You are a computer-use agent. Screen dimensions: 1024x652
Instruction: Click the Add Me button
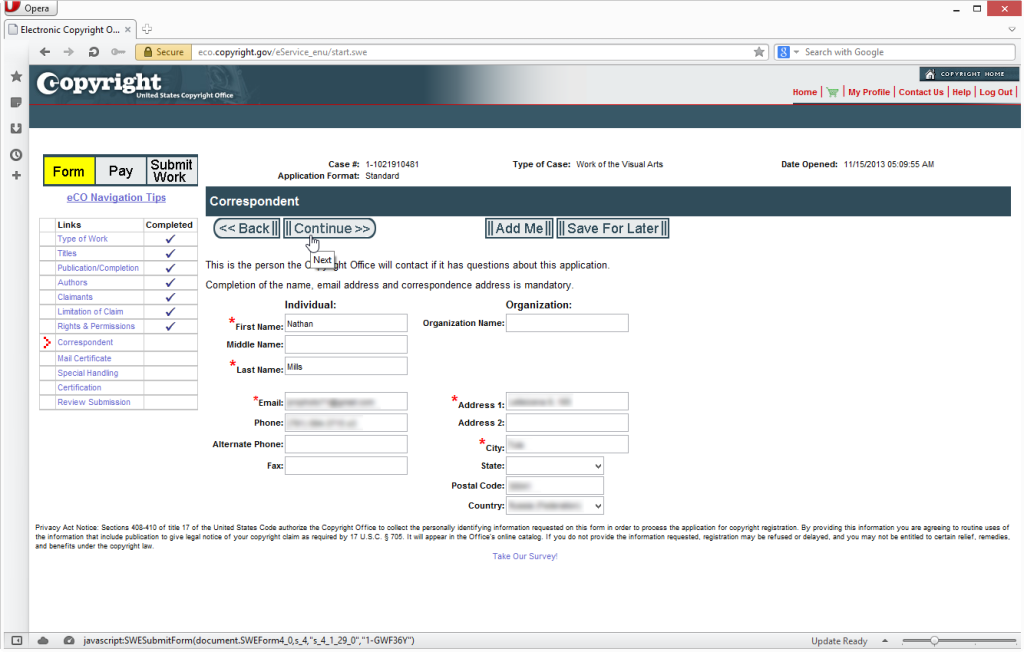(519, 229)
